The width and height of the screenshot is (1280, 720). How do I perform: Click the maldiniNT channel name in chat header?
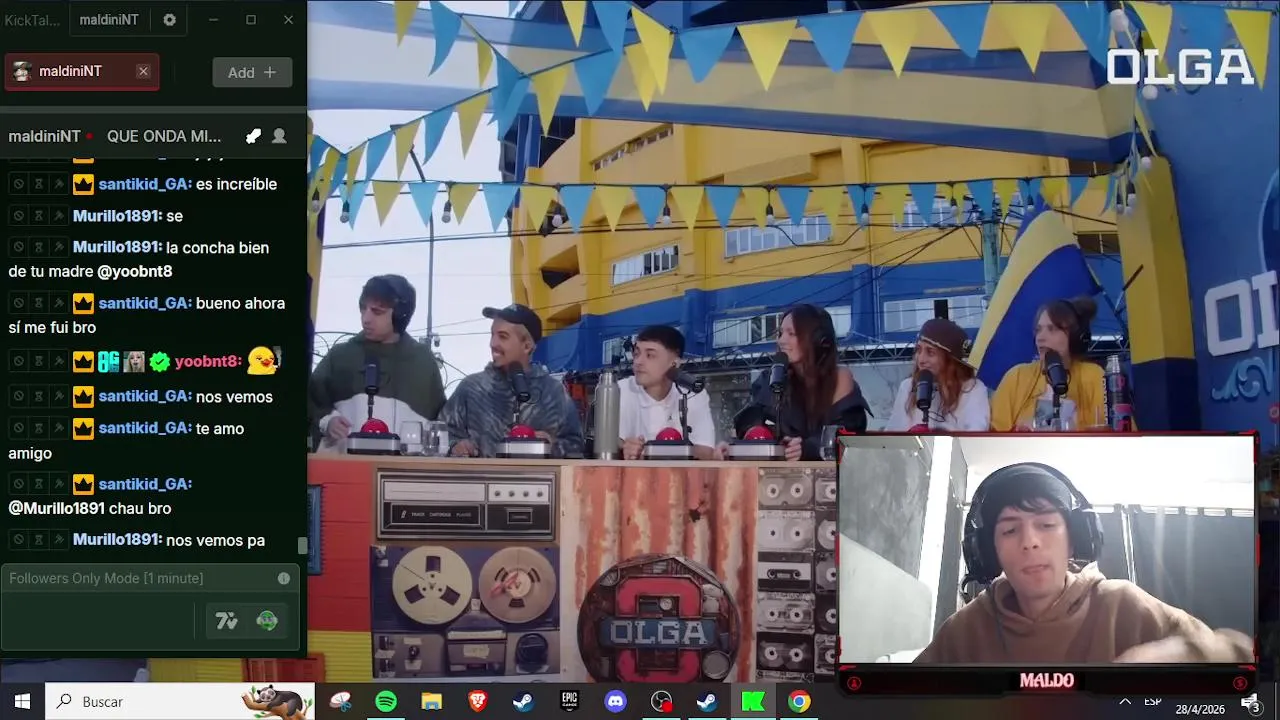[44, 136]
